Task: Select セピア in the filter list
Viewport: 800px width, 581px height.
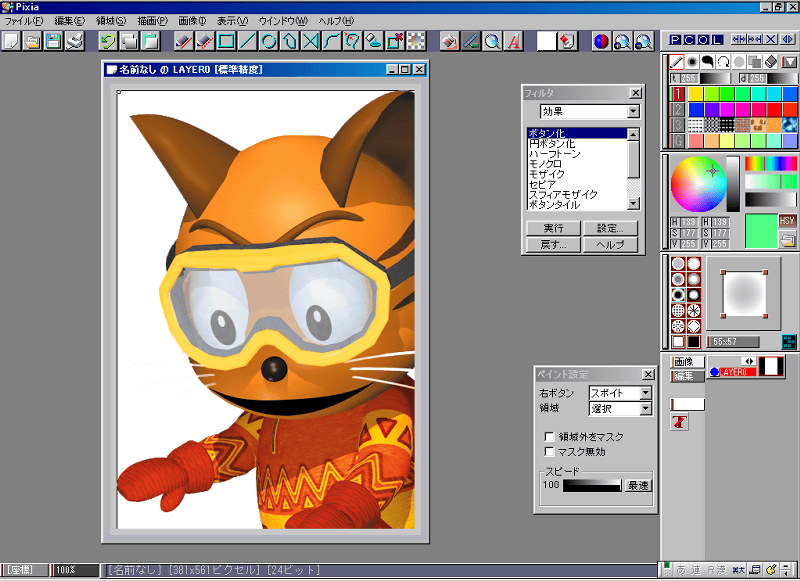Action: pos(577,184)
